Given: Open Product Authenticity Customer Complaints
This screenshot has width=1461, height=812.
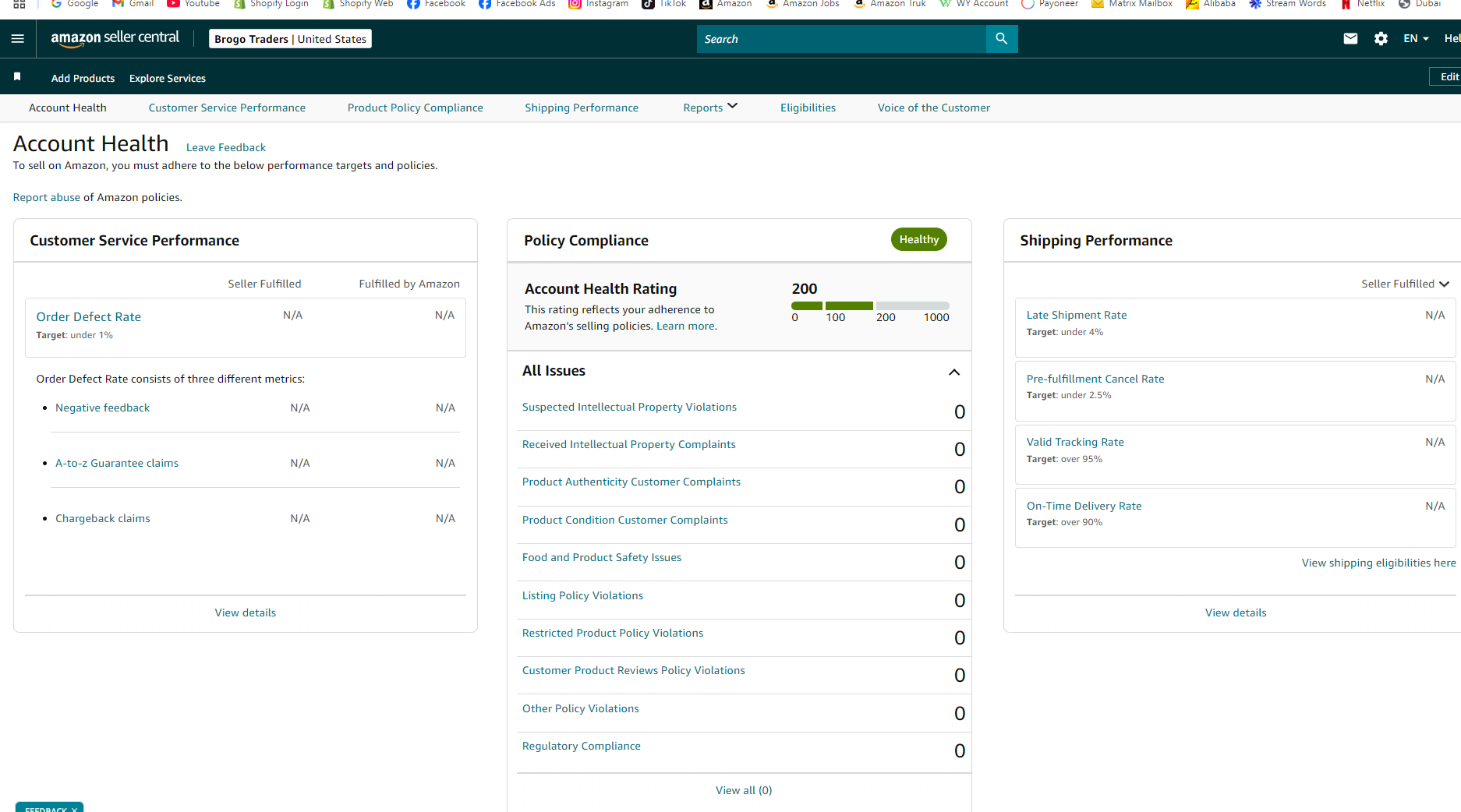Looking at the screenshot, I should click(x=631, y=482).
